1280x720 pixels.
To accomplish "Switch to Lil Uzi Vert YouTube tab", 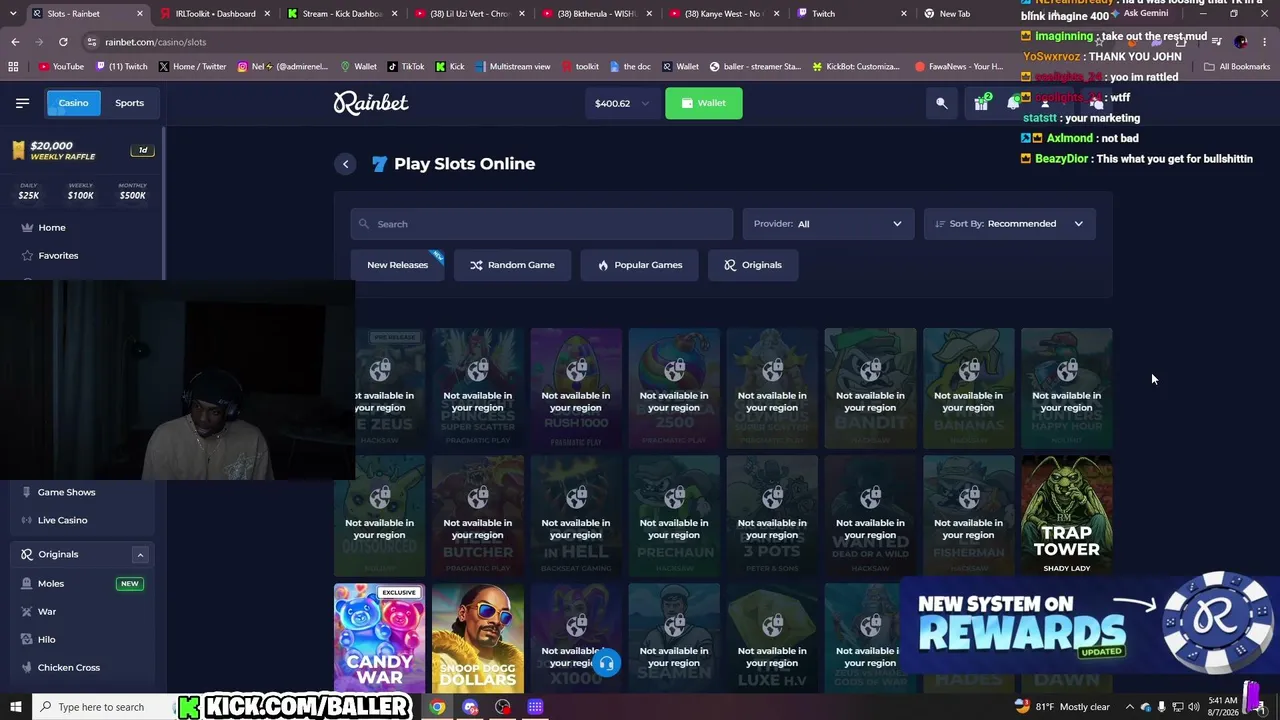I will [469, 14].
